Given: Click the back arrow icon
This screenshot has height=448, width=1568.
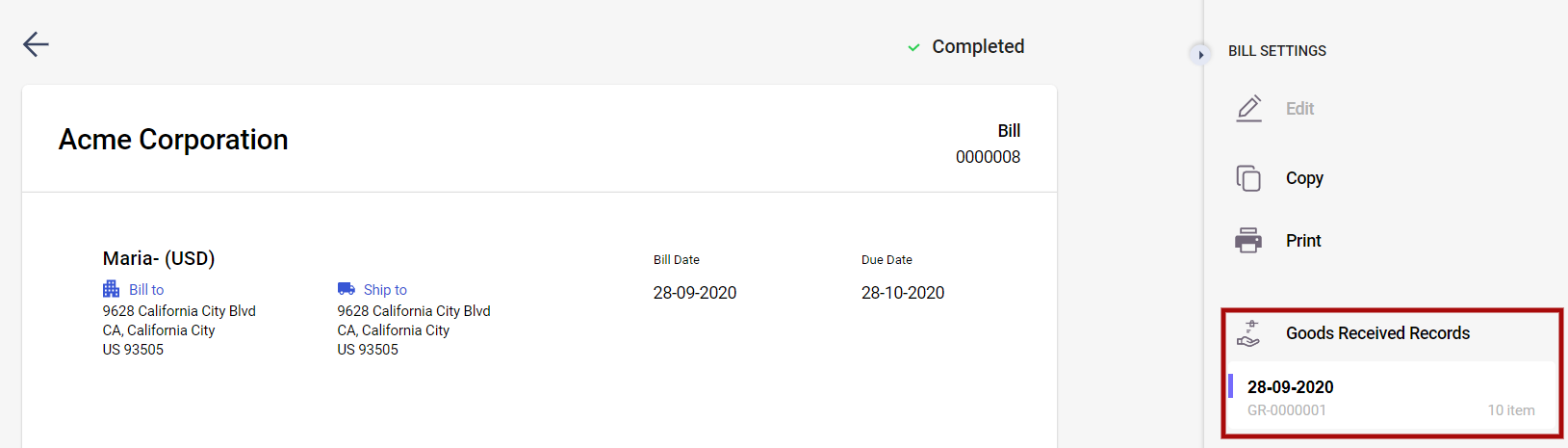Looking at the screenshot, I should (x=36, y=44).
